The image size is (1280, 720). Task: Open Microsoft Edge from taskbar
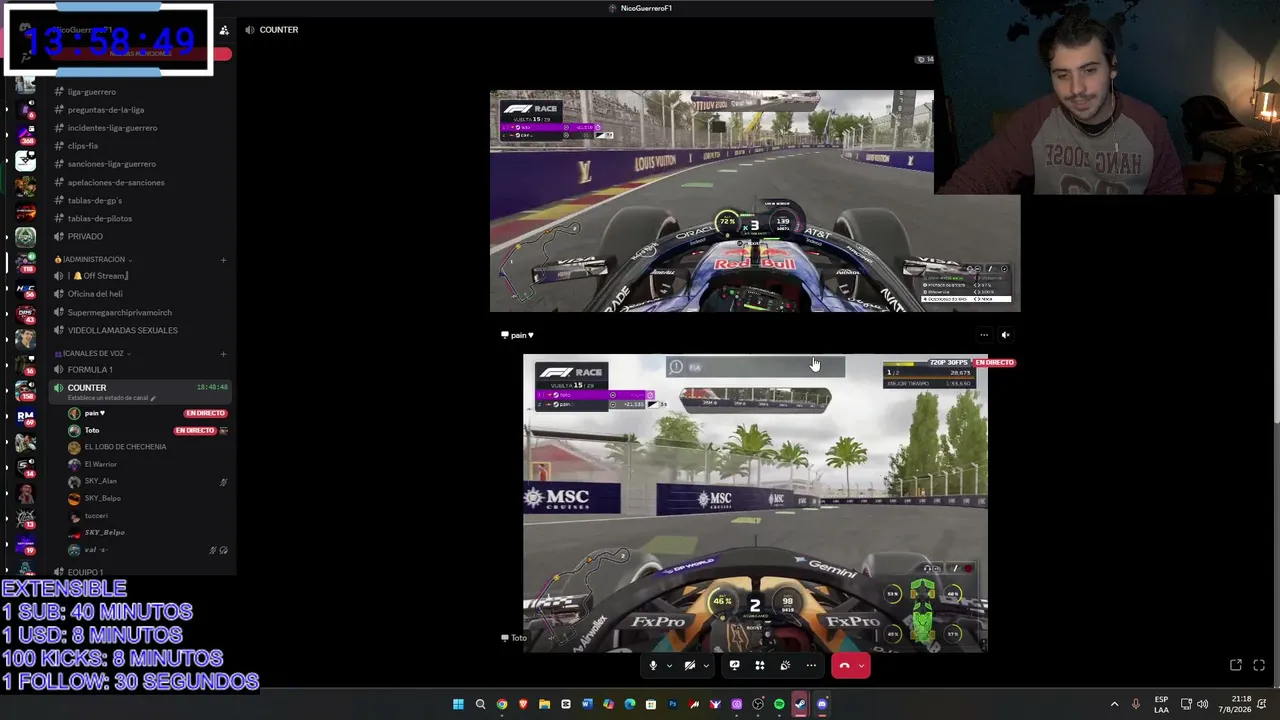tap(629, 704)
